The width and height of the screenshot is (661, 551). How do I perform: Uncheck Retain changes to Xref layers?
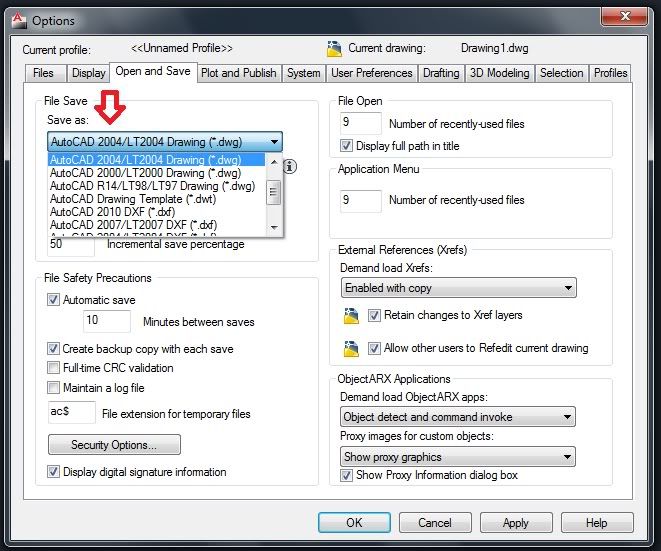tap(374, 315)
